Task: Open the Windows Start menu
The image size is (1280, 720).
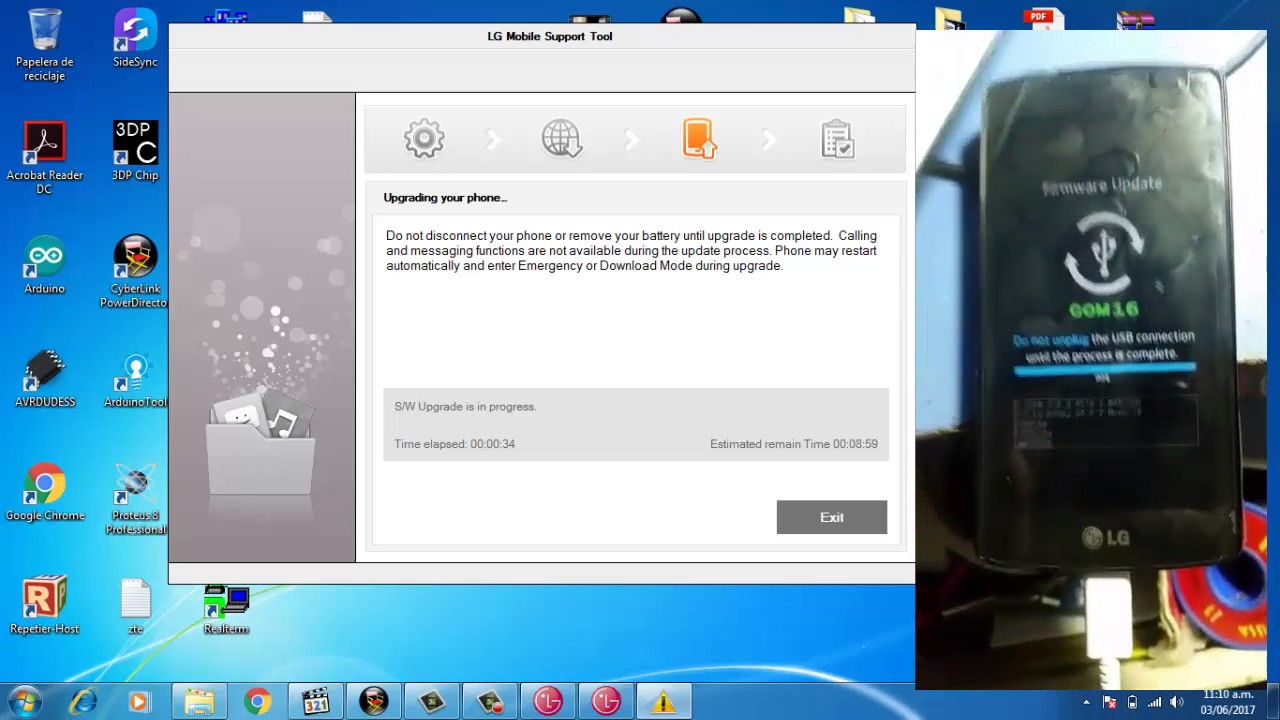Action: (x=25, y=702)
